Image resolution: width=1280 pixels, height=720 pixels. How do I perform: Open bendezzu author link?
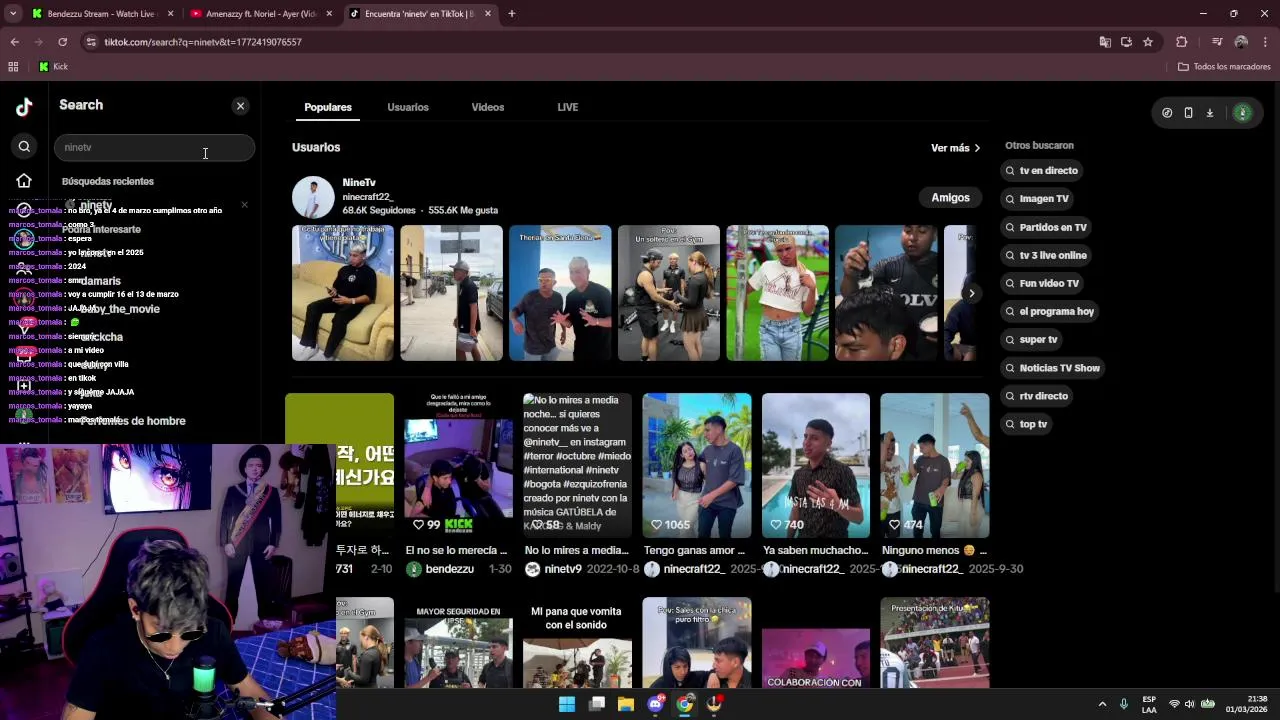pyautogui.click(x=440, y=569)
